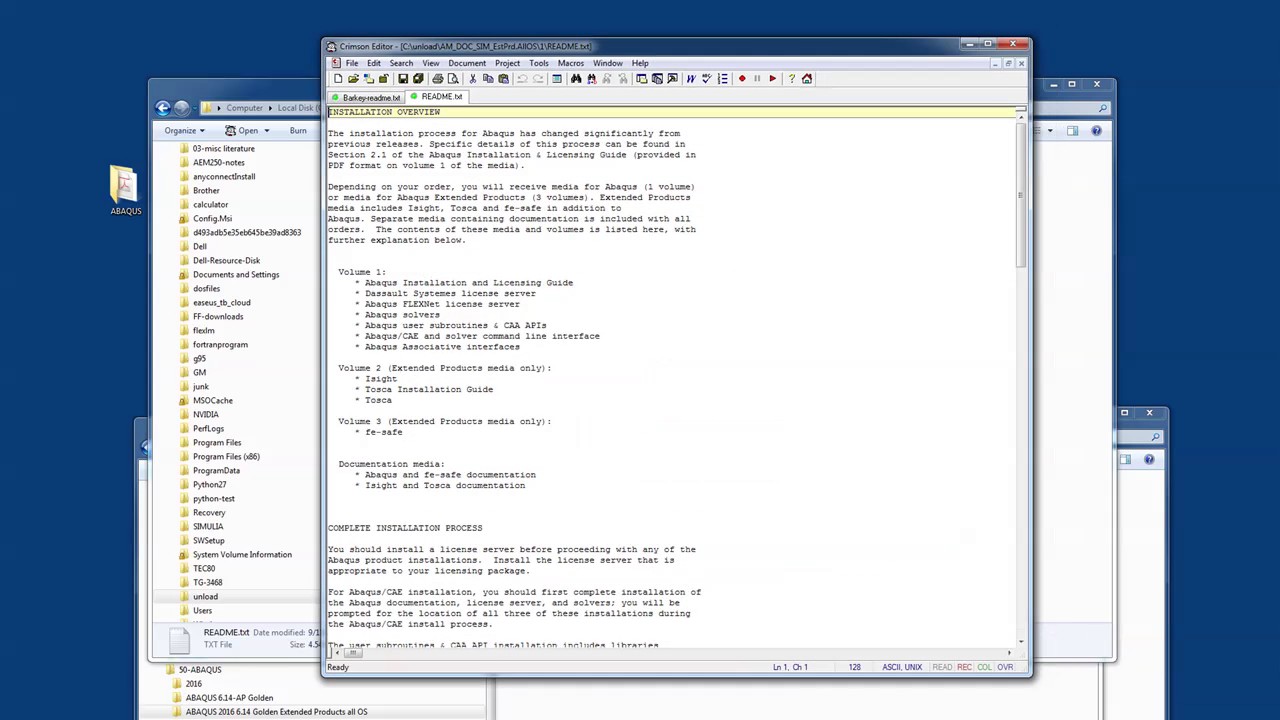The image size is (1280, 720).
Task: Toggle line numbers toolbar icon
Action: pyautogui.click(x=722, y=78)
